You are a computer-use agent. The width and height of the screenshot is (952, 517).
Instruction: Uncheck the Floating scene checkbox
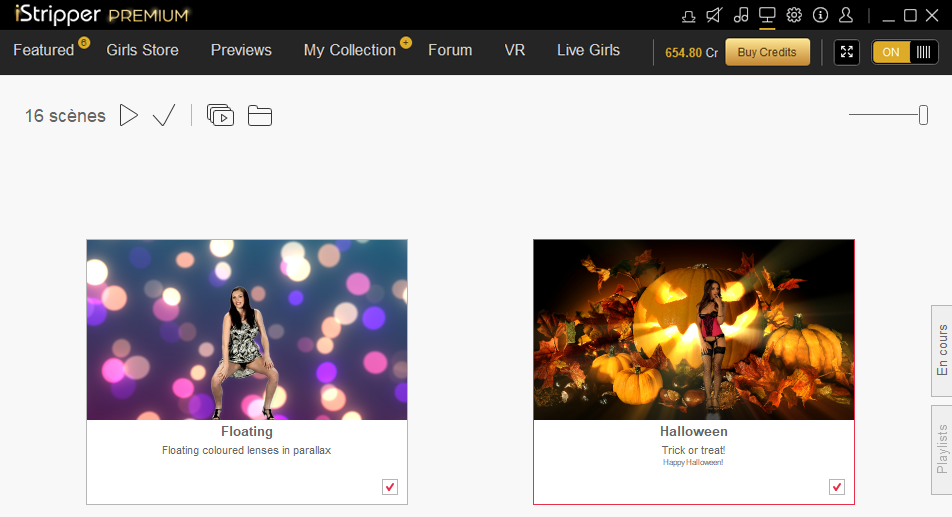point(390,487)
